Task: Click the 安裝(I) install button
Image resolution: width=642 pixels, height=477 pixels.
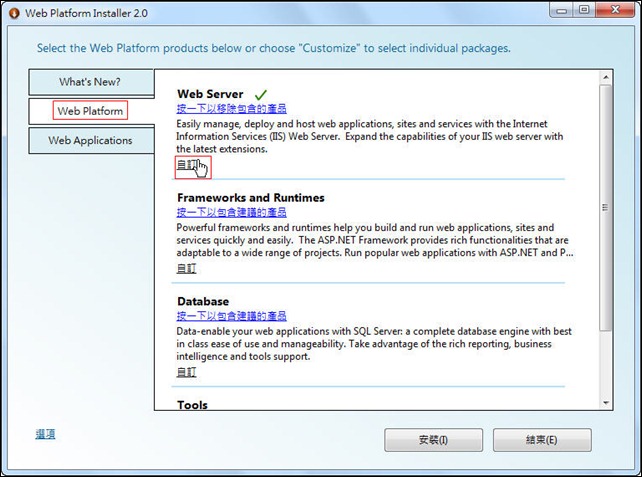Action: pyautogui.click(x=433, y=440)
